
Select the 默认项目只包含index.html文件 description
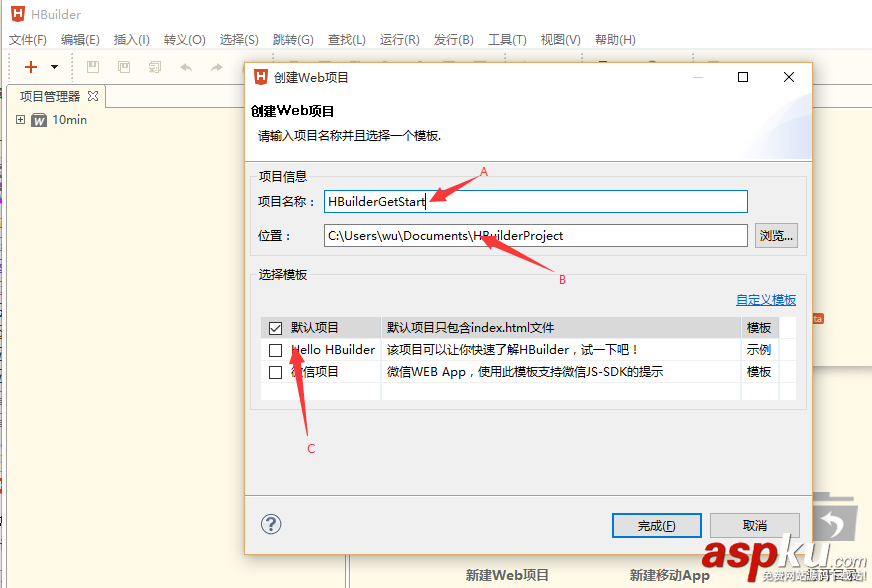click(x=470, y=328)
